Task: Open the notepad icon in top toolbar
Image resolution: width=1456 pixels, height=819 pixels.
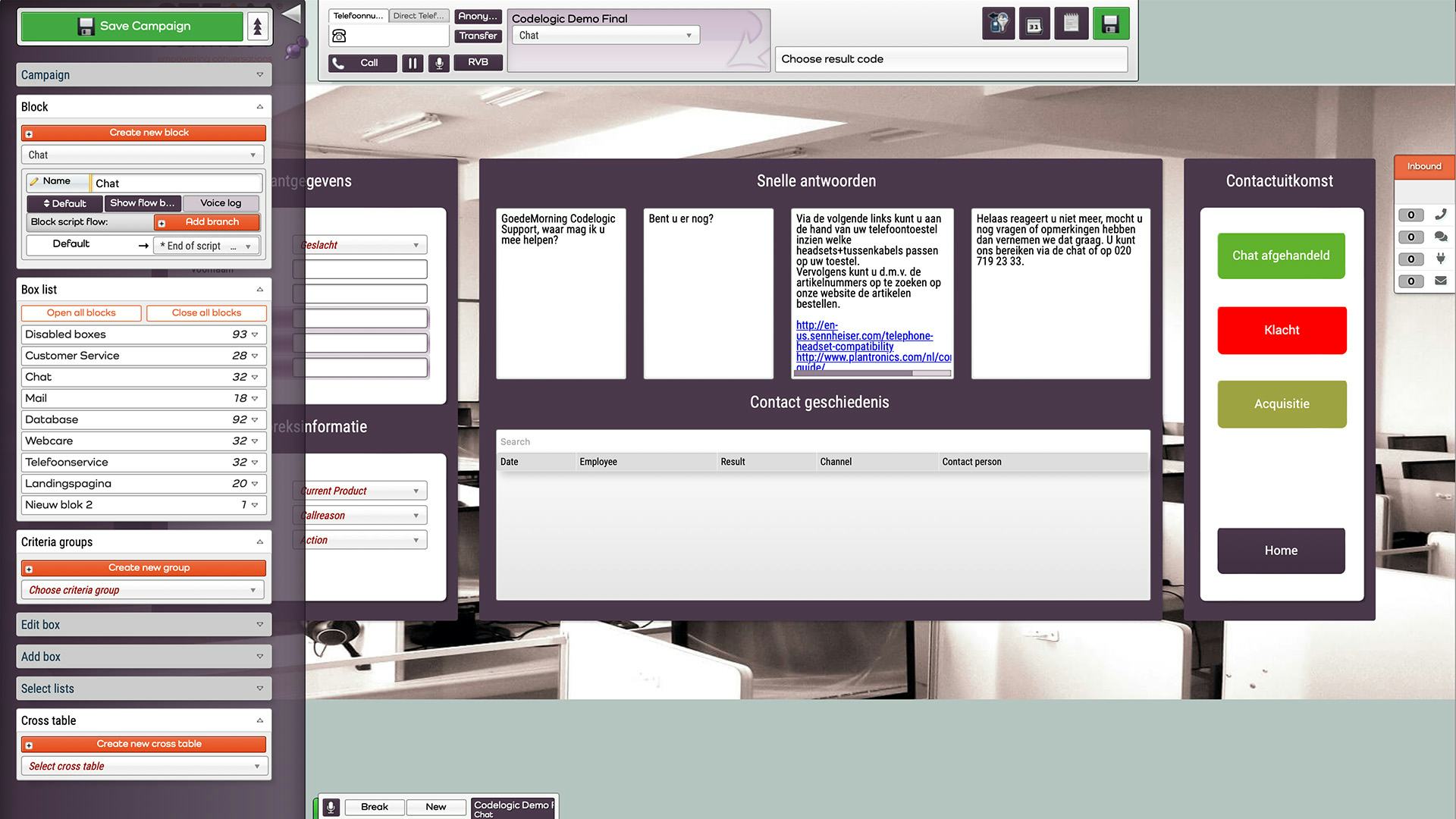Action: tap(1071, 24)
